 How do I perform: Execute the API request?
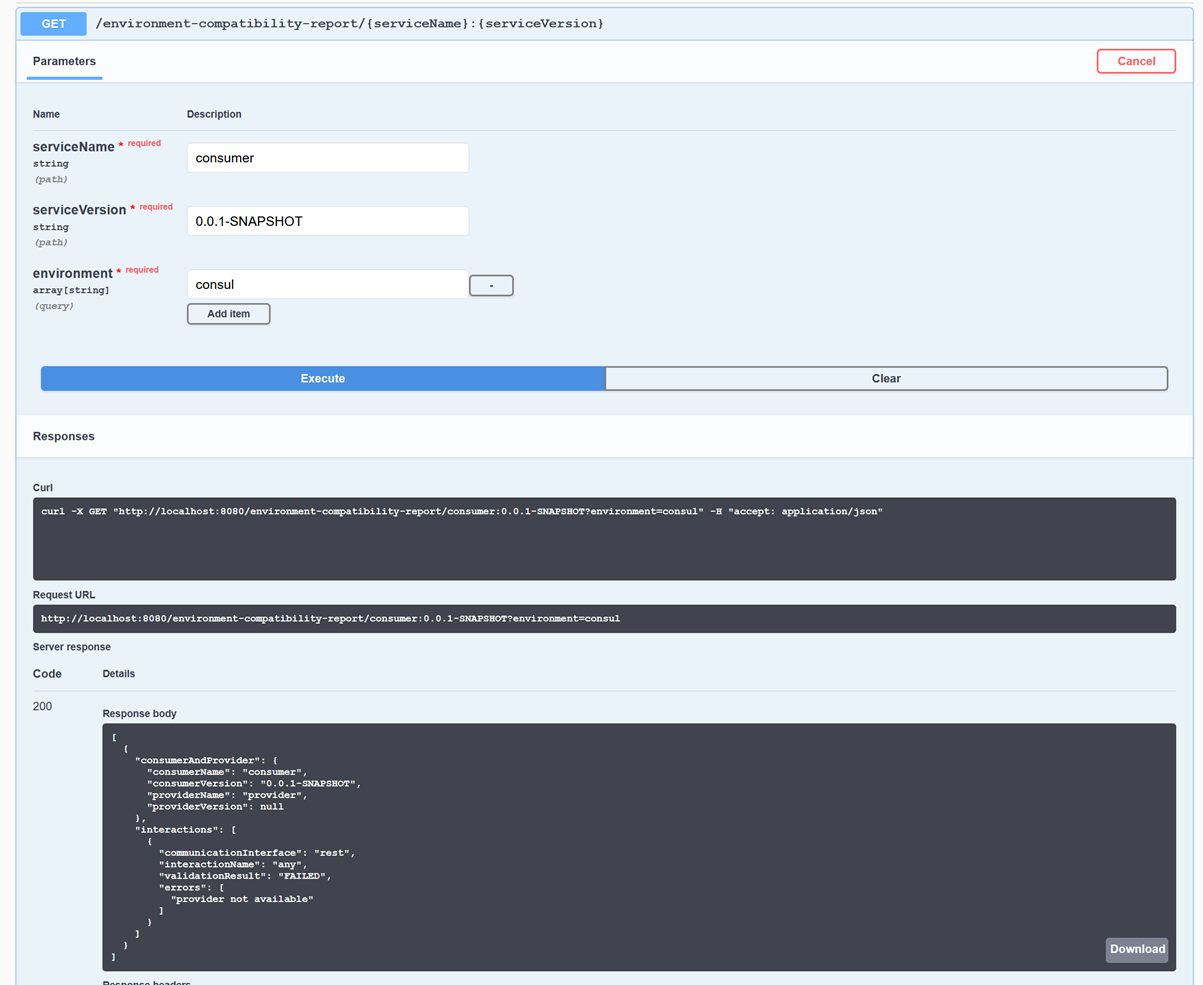click(323, 378)
